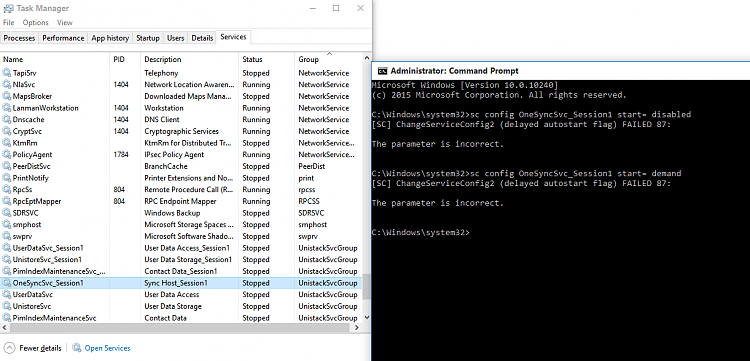The image size is (750, 361).
Task: Click the Open Services gear icon
Action: [x=77, y=348]
